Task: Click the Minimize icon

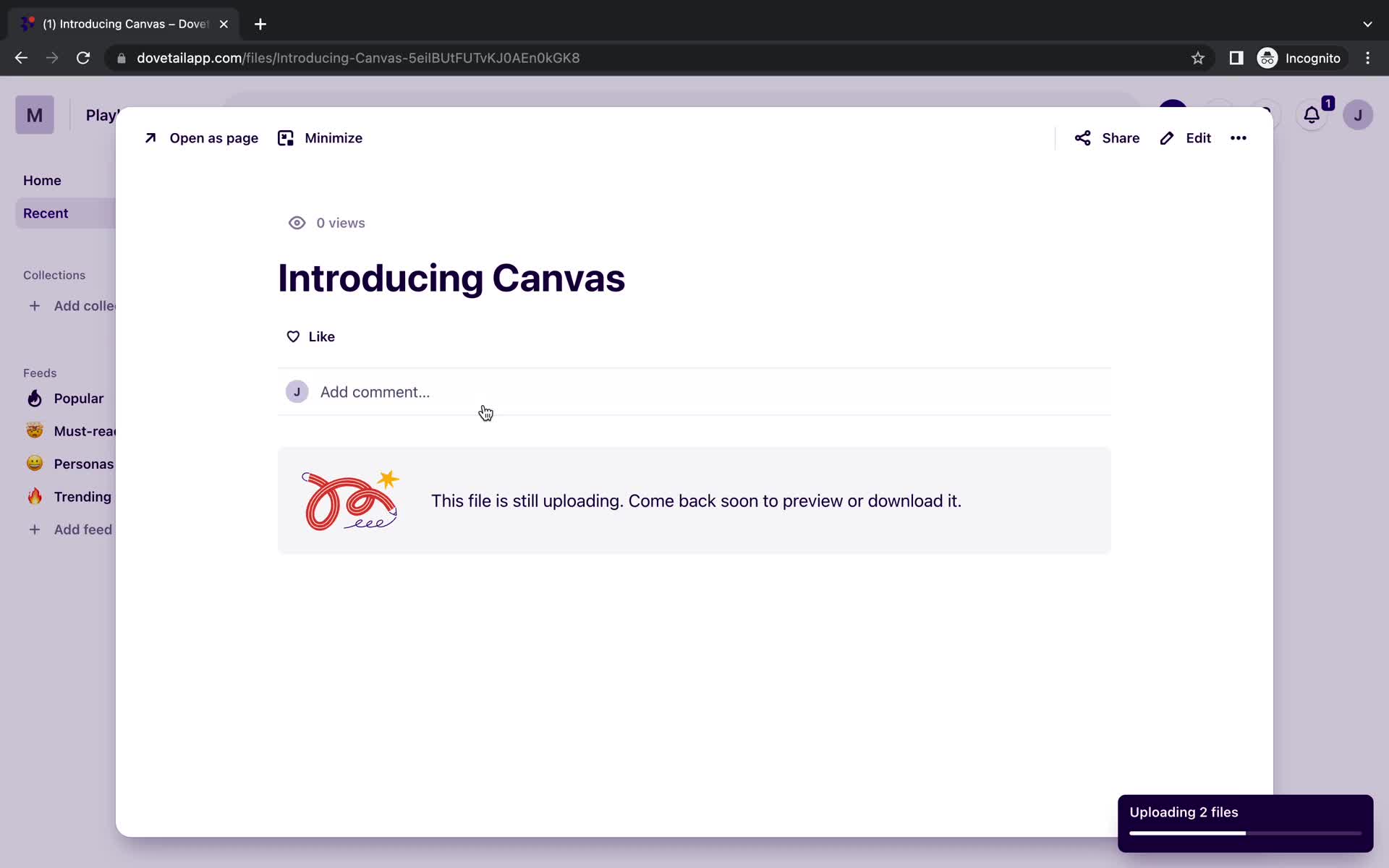Action: (286, 138)
